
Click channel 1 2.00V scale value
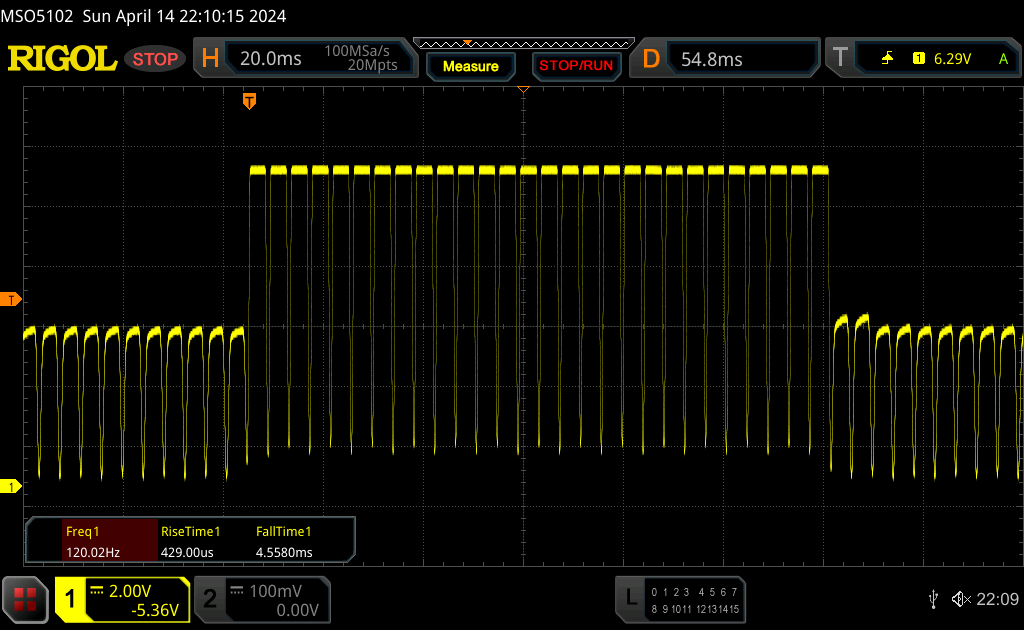(x=130, y=591)
